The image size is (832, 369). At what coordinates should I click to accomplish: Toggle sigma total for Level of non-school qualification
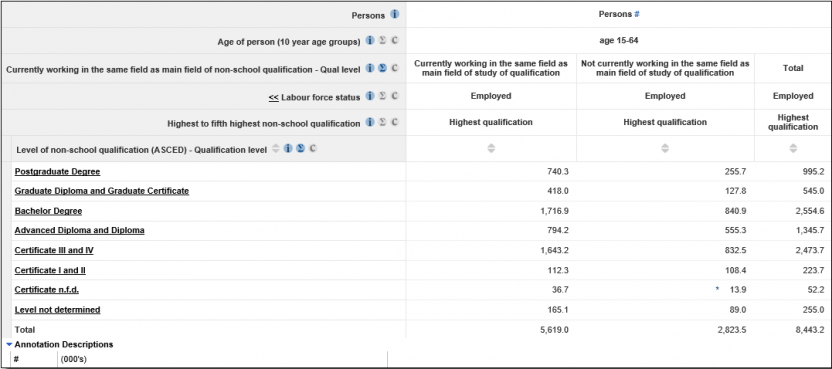(x=300, y=149)
